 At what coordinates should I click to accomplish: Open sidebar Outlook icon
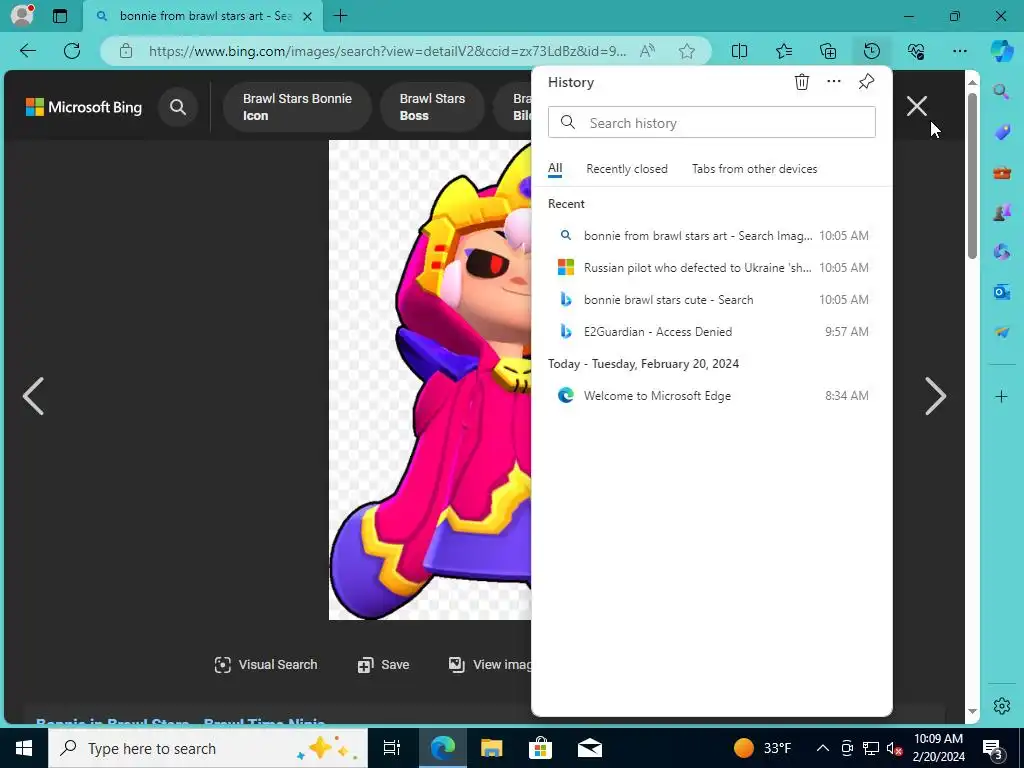pos(1002,292)
